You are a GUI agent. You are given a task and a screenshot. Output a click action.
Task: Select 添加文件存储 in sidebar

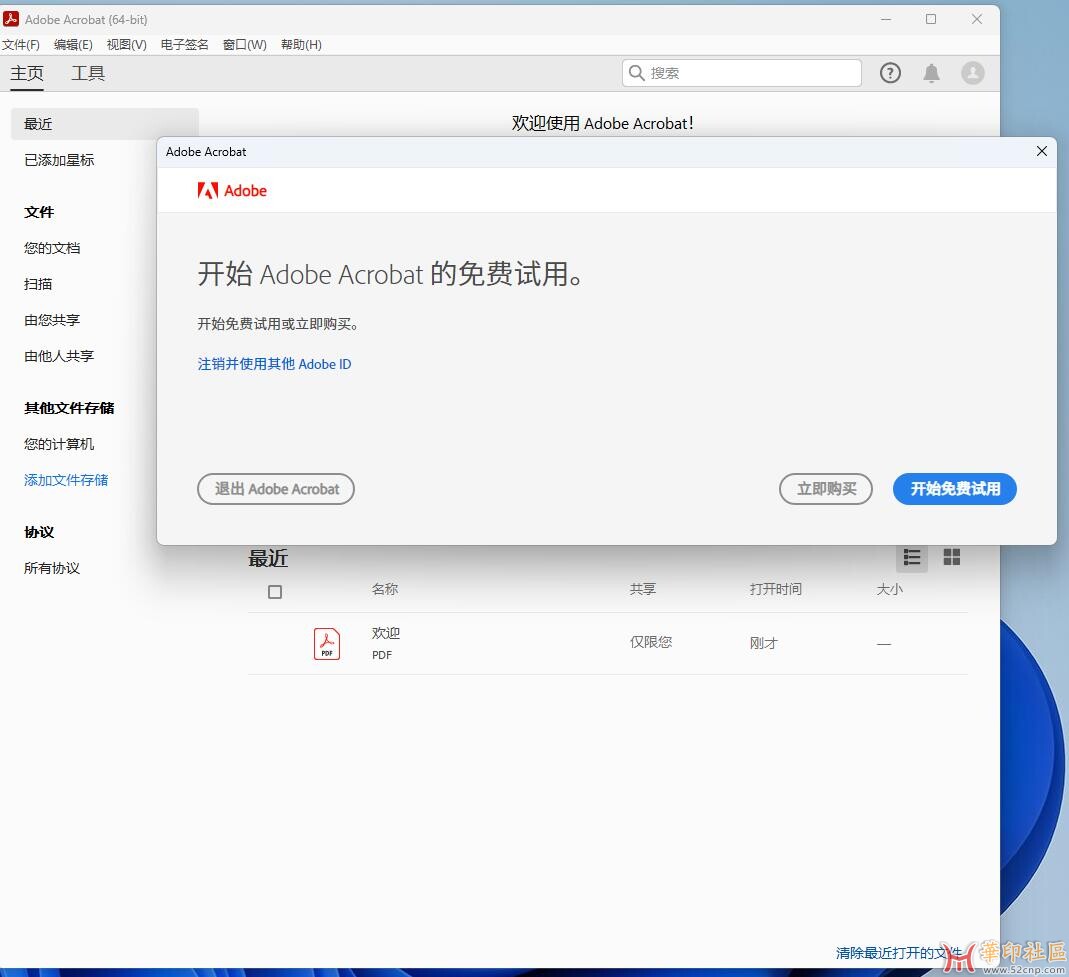pyautogui.click(x=66, y=480)
